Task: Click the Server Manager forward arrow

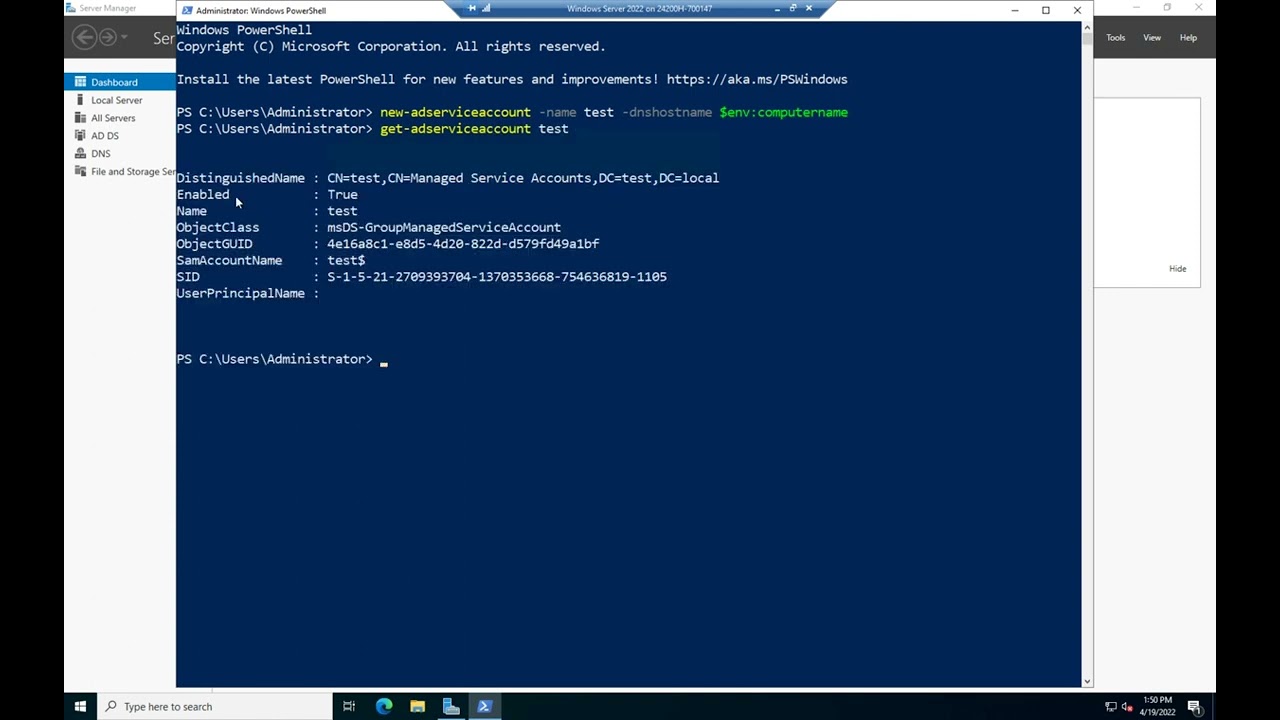Action: click(107, 38)
